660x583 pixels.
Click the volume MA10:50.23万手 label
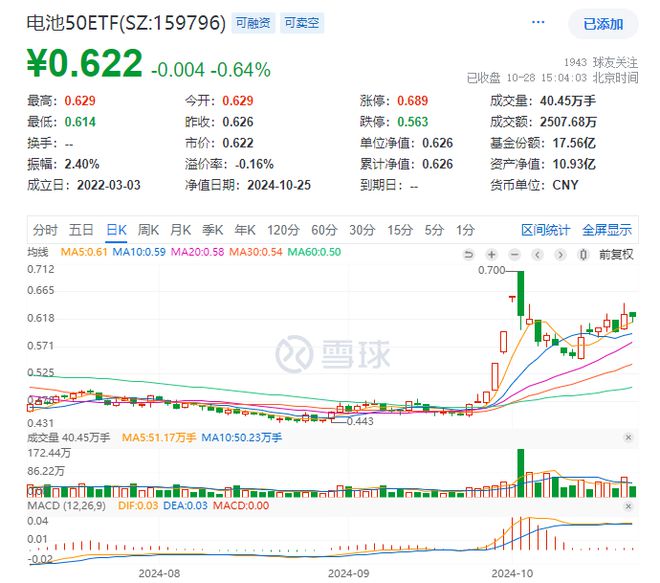(x=241, y=438)
